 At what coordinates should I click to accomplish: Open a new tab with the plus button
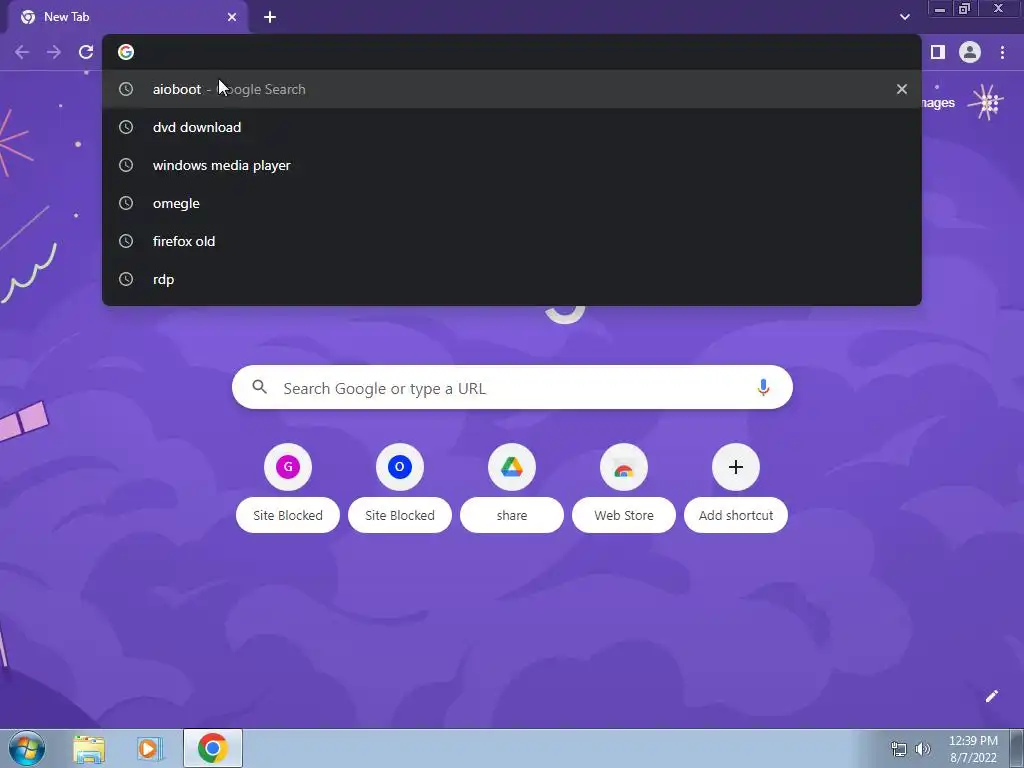(x=270, y=17)
